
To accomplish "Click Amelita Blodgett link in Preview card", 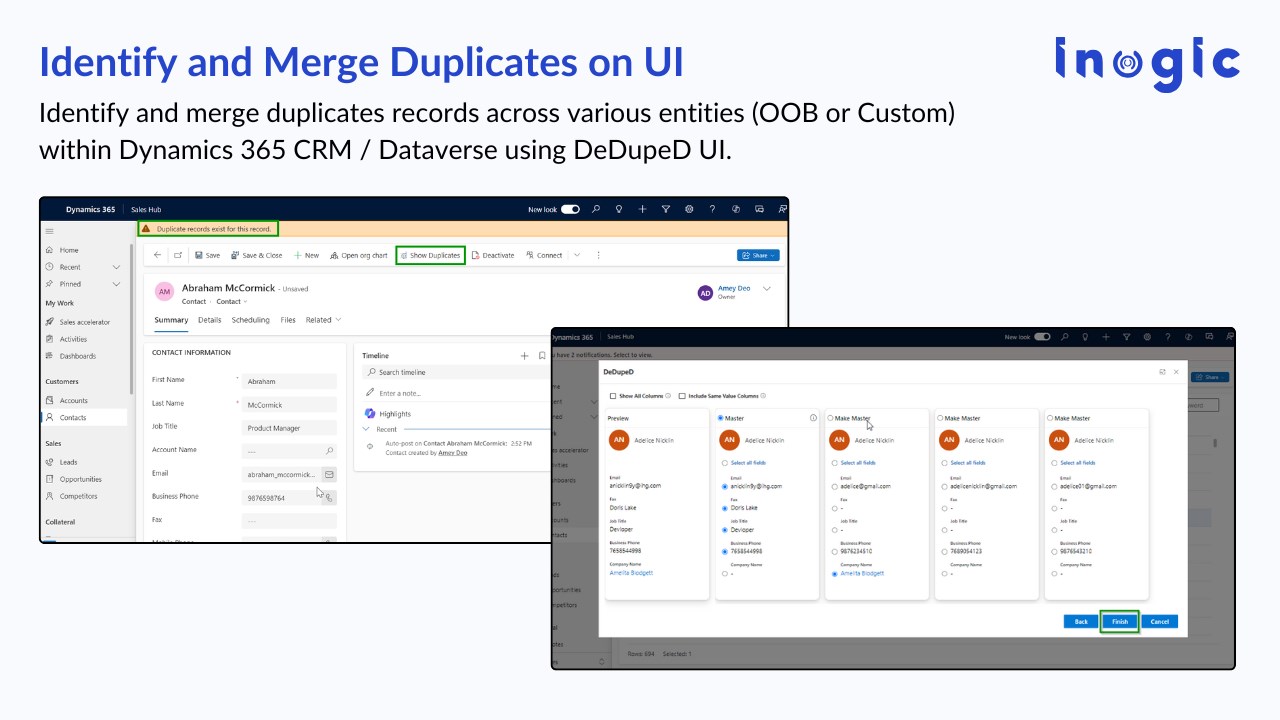I will coord(631,573).
